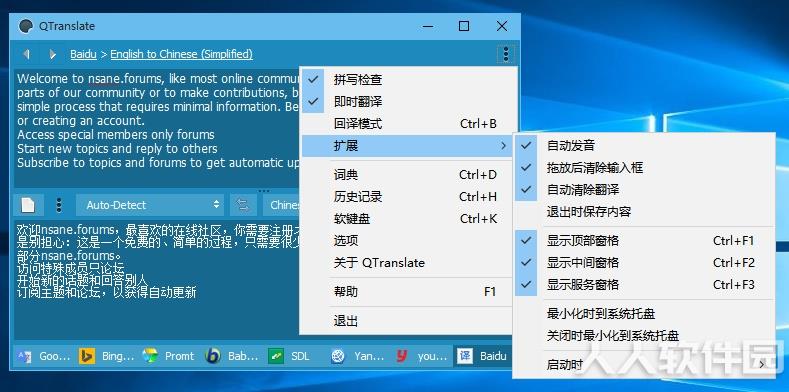The width and height of the screenshot is (789, 392).
Task: Click the new document clear icon
Action: (28, 205)
